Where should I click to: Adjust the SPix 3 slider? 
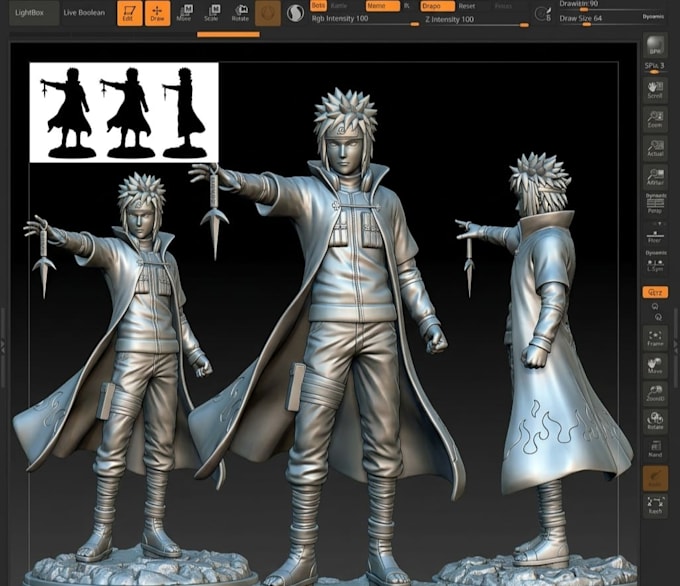click(x=654, y=68)
